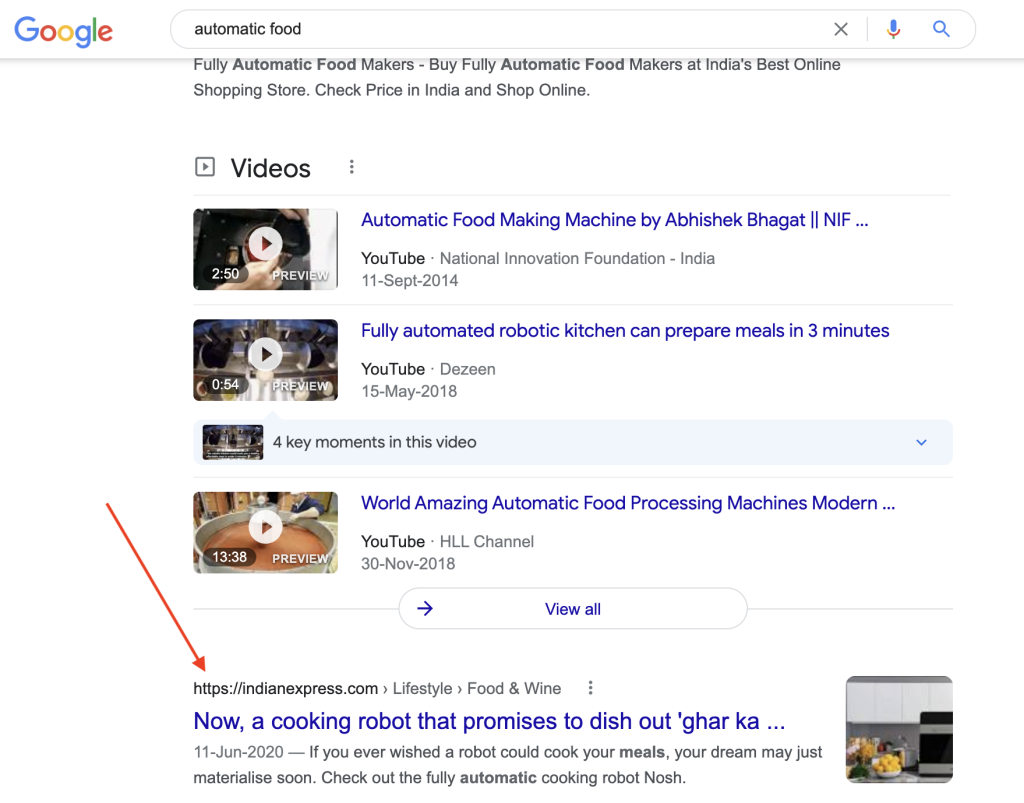1024x803 pixels.
Task: Open World Amazing Automatic Food Processing link
Action: coord(628,503)
